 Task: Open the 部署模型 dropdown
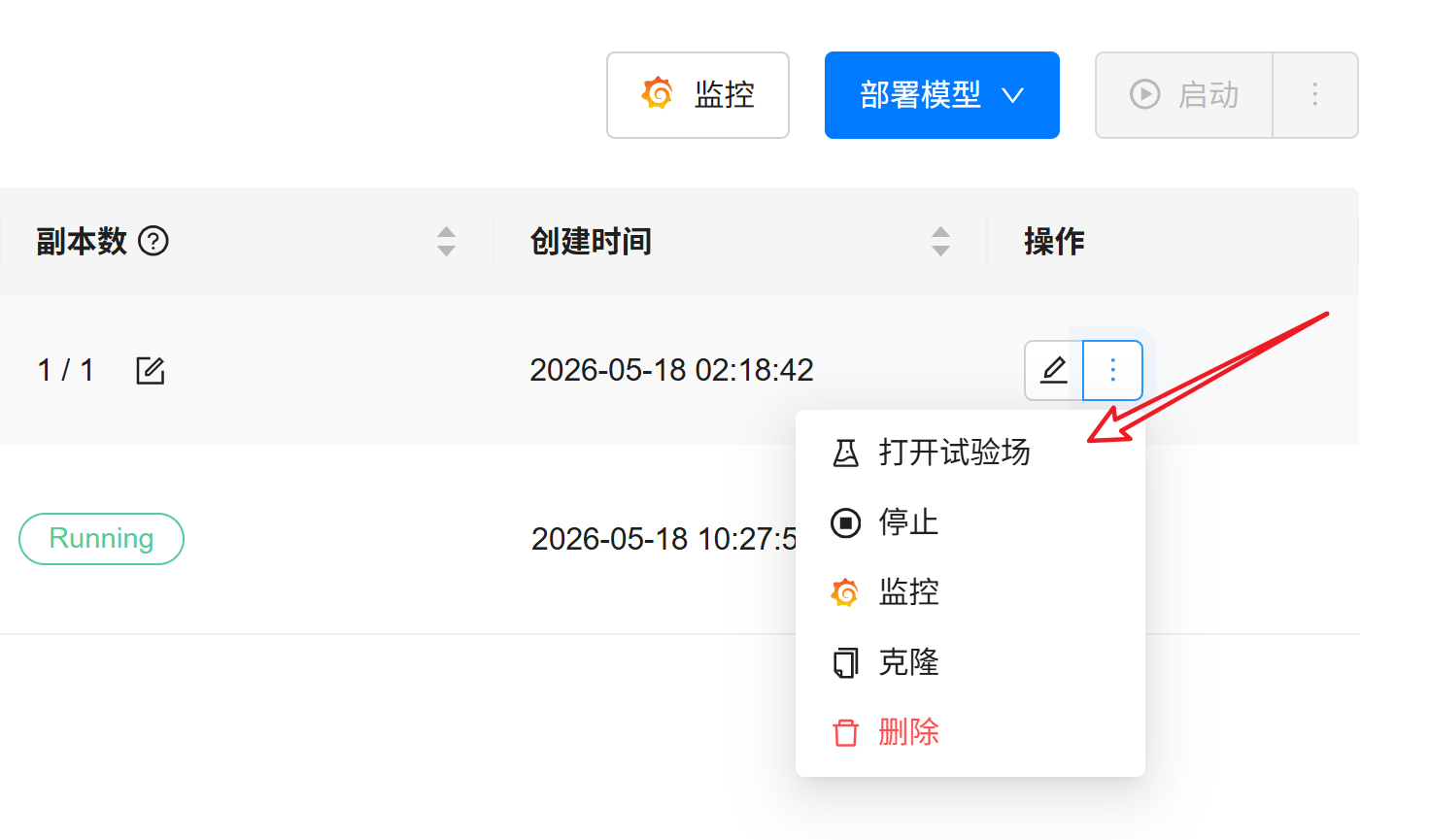click(x=941, y=95)
